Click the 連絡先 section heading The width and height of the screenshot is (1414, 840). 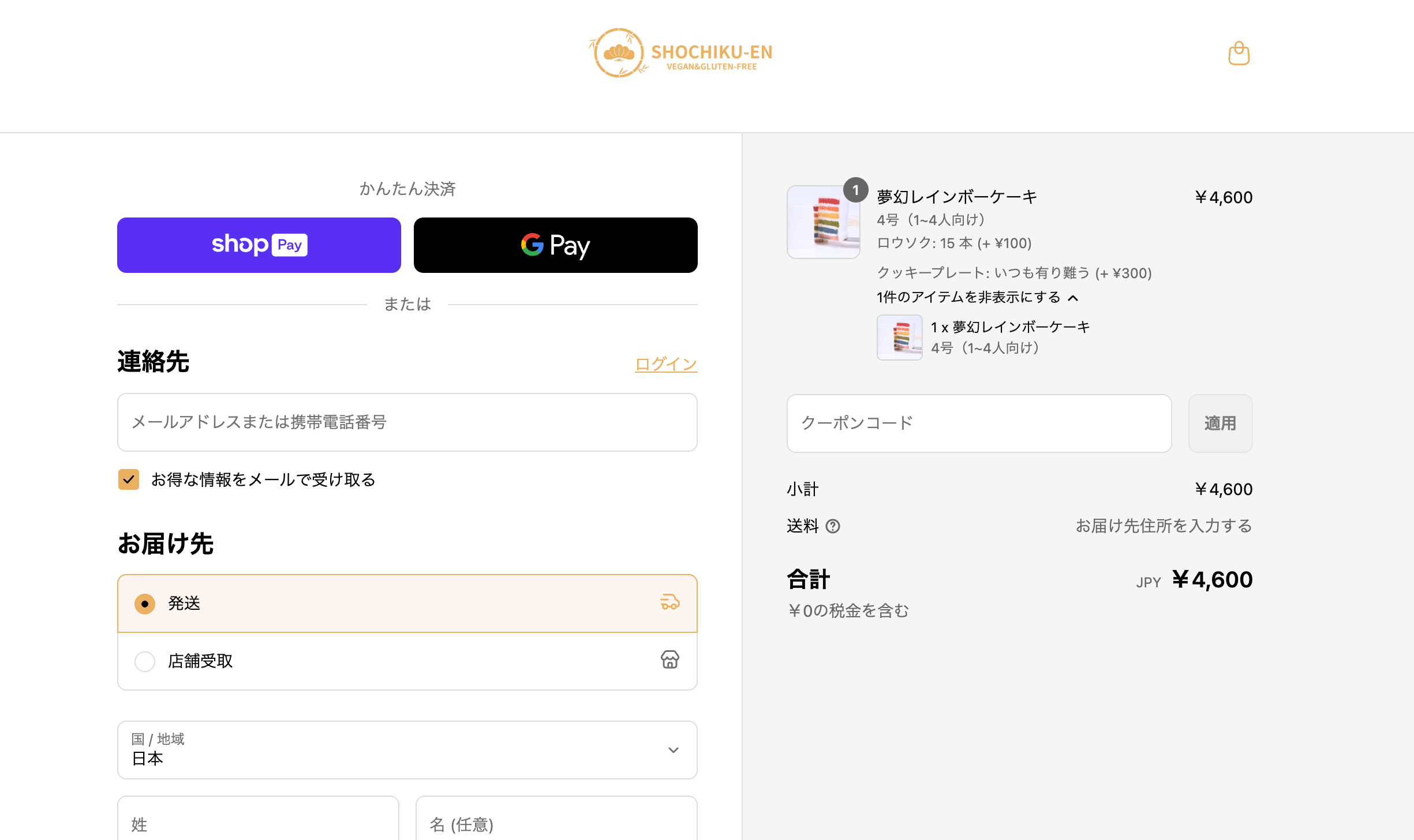point(153,362)
